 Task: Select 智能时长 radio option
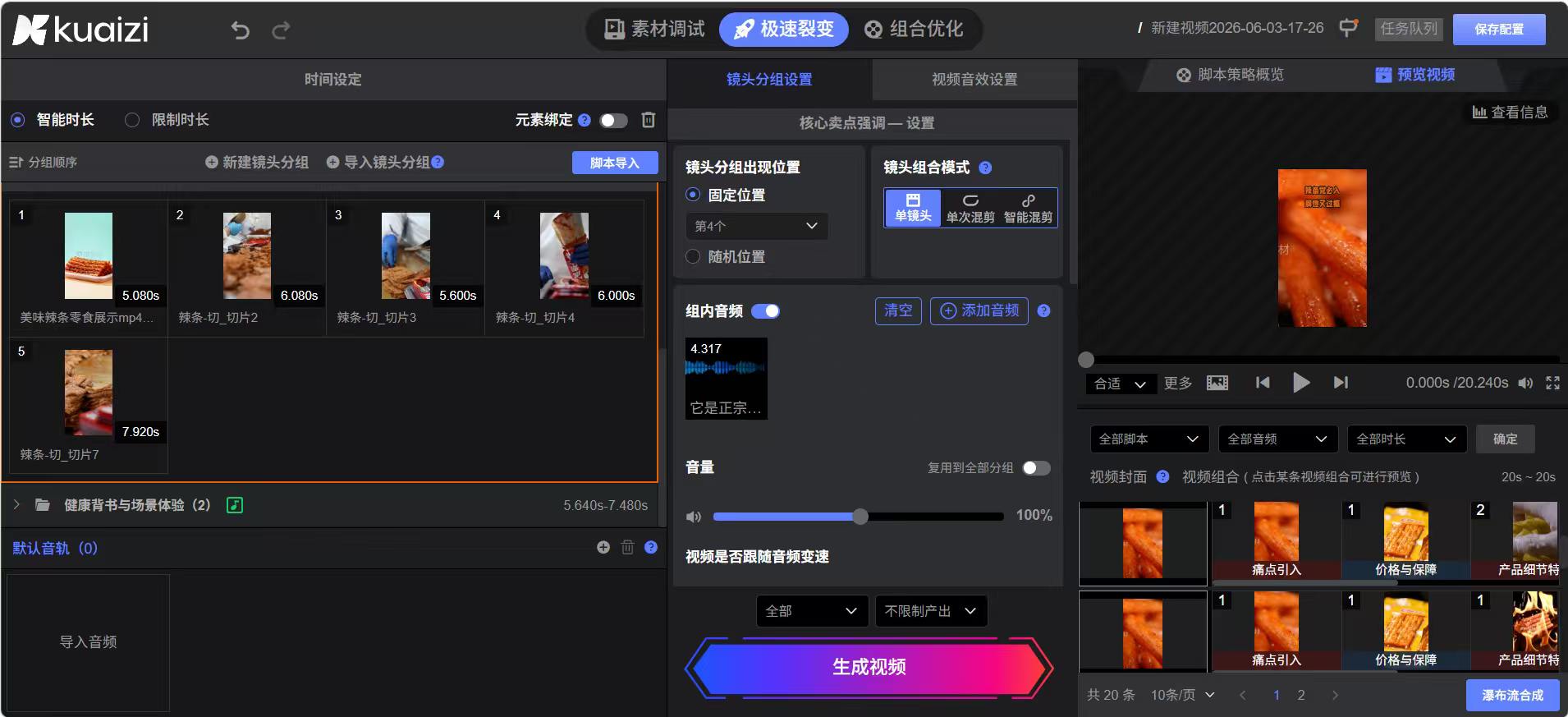point(18,120)
